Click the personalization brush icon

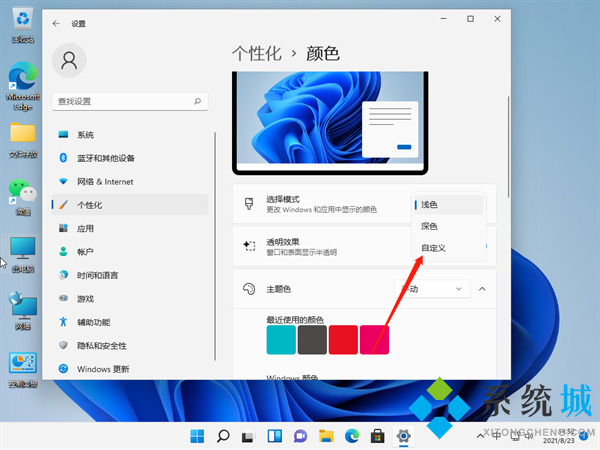coord(63,205)
